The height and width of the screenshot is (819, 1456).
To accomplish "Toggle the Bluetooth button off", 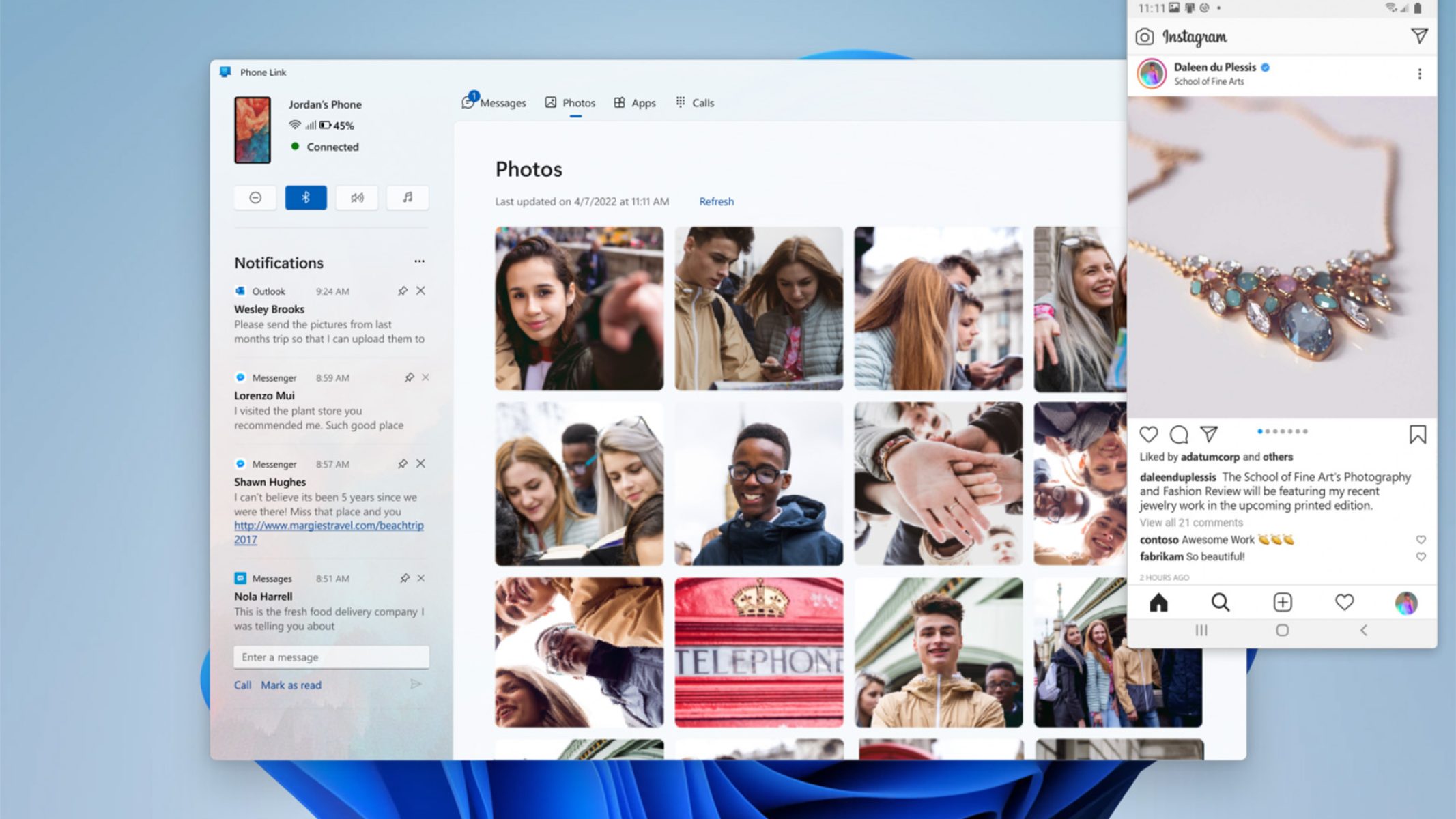I will coord(305,198).
